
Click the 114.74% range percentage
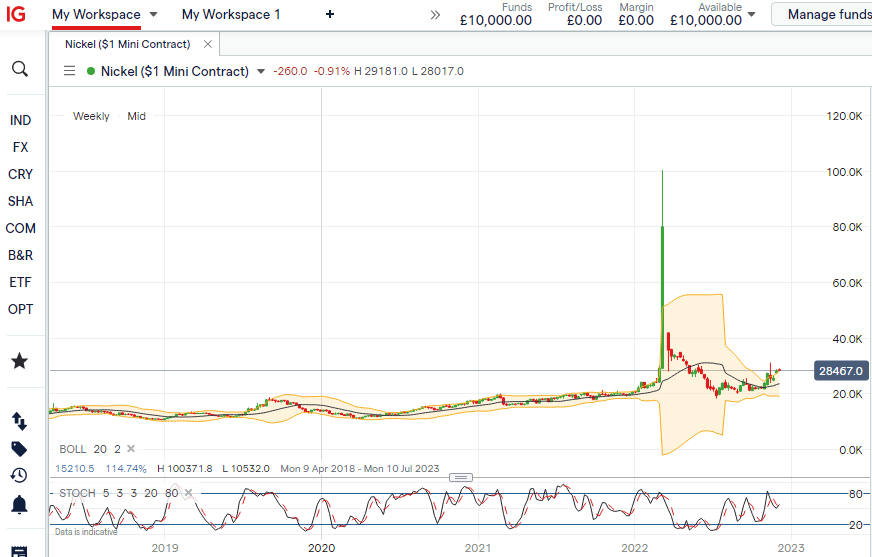pyautogui.click(x=126, y=469)
